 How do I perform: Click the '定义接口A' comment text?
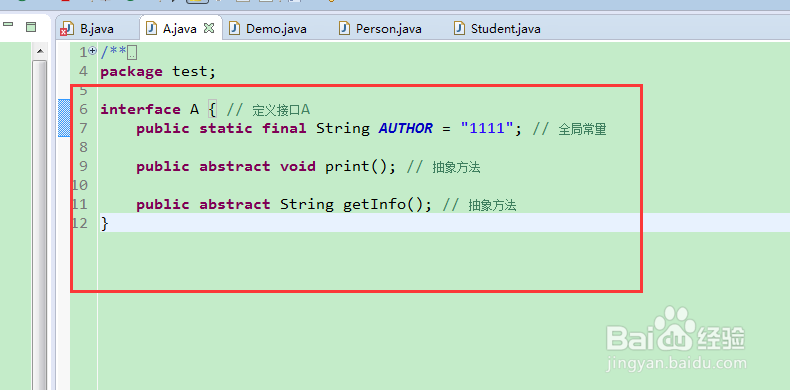(281, 110)
